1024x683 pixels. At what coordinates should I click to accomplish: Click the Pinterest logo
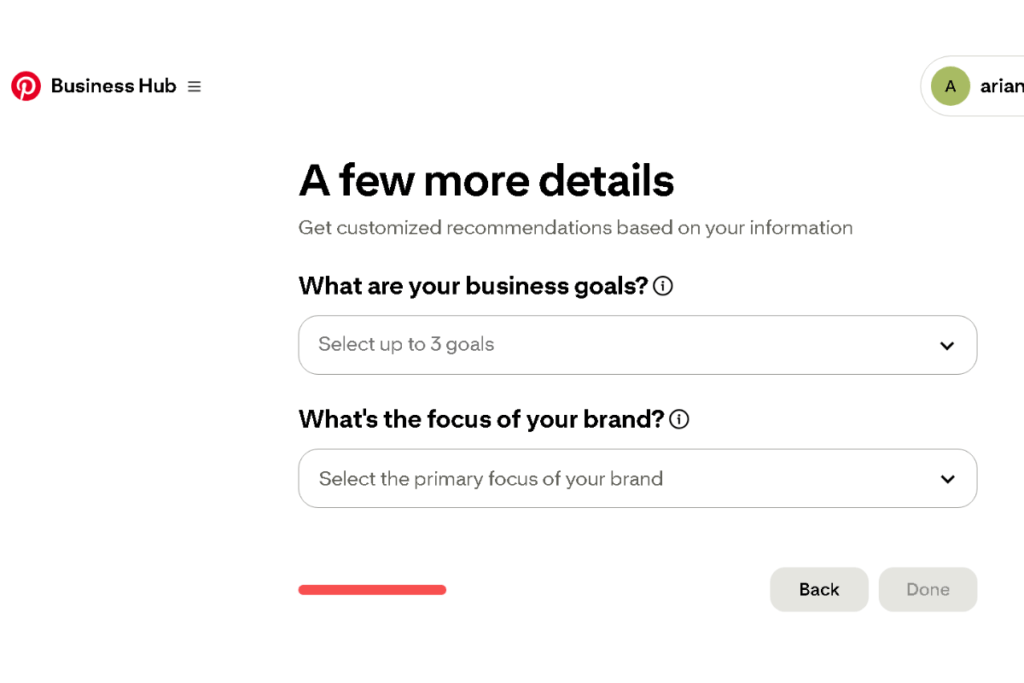point(26,86)
